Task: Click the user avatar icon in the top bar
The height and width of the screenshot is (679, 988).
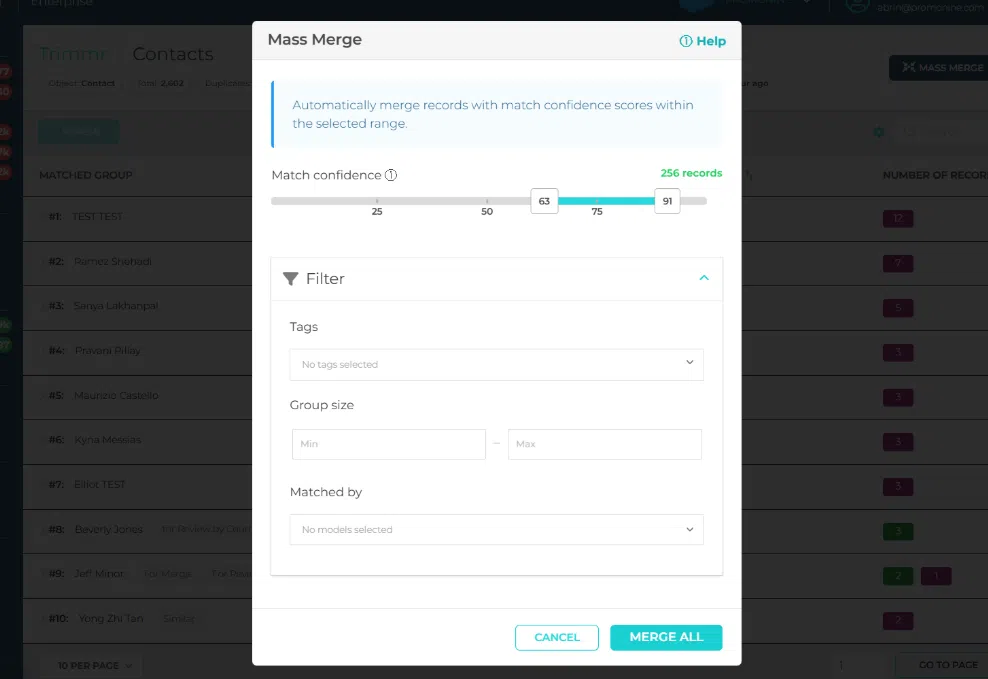Action: point(857,6)
